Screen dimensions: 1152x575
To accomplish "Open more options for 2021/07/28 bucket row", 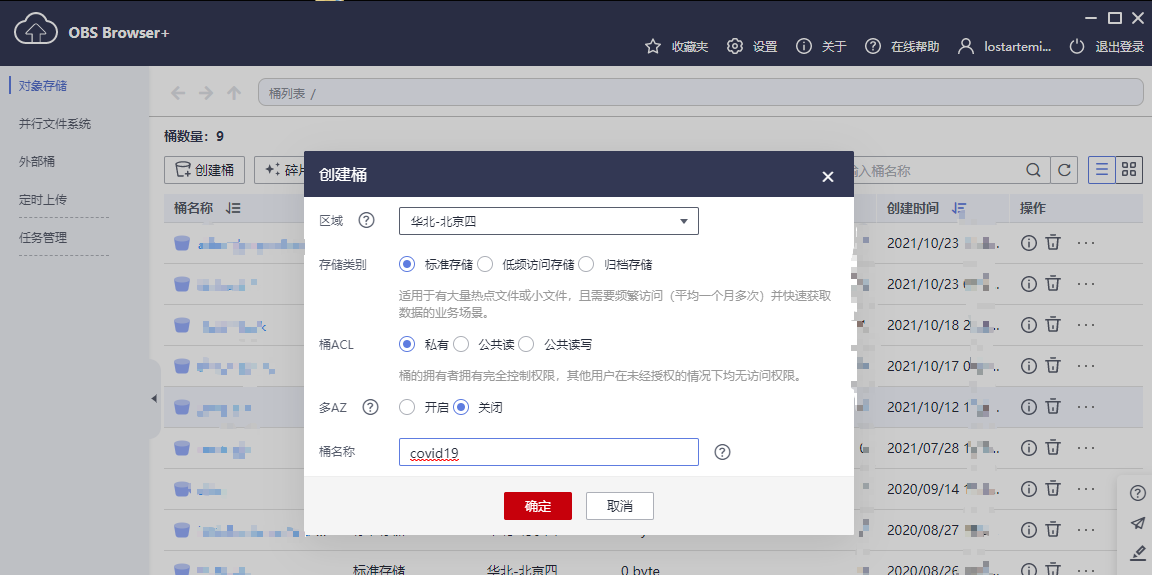I will click(x=1086, y=446).
